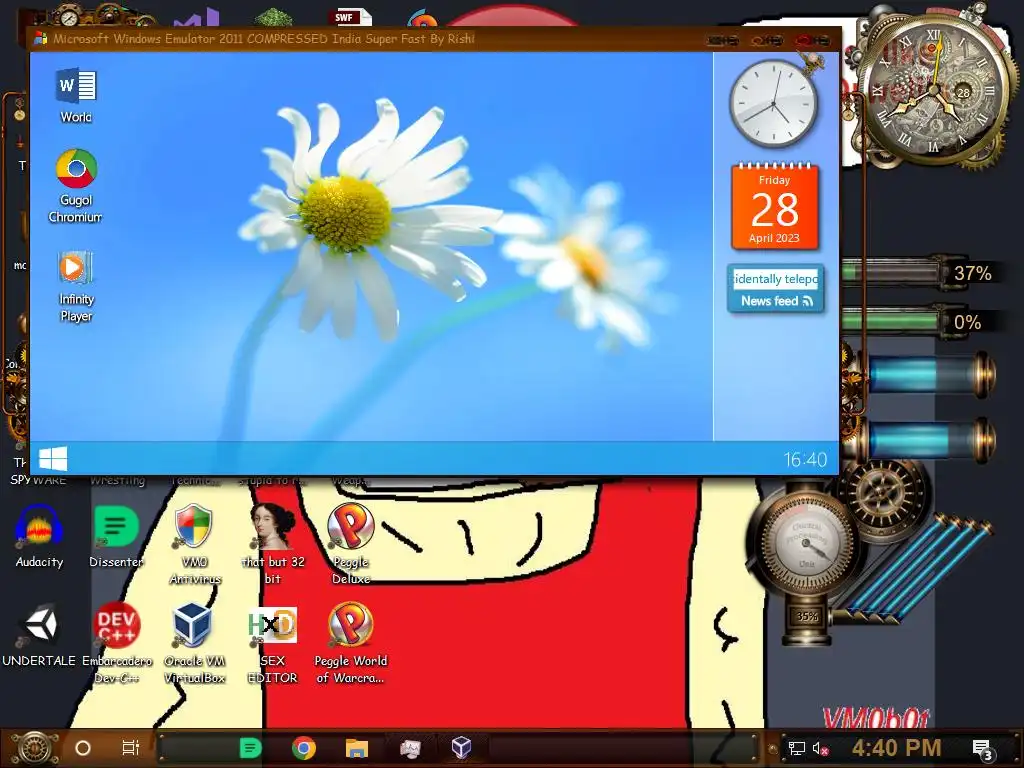The image size is (1024, 768).
Task: Open Dissenter from the taskbar
Action: pyautogui.click(x=251, y=748)
